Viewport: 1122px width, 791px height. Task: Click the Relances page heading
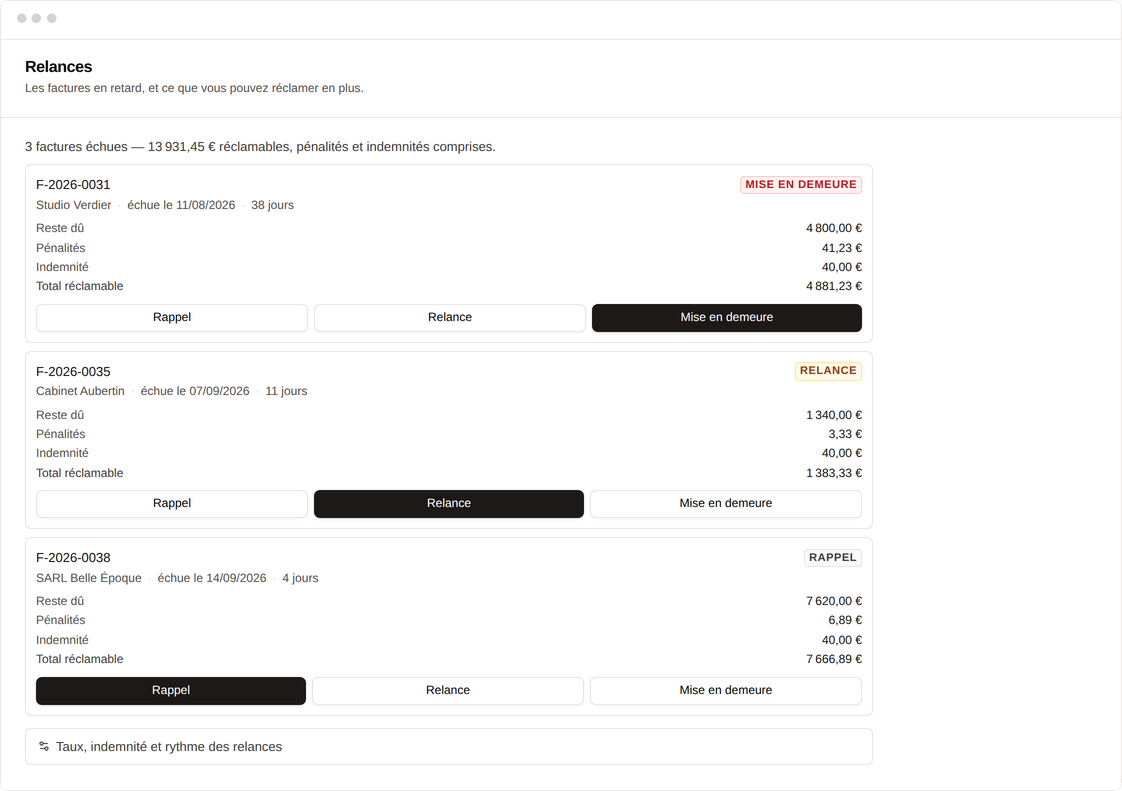[x=59, y=67]
